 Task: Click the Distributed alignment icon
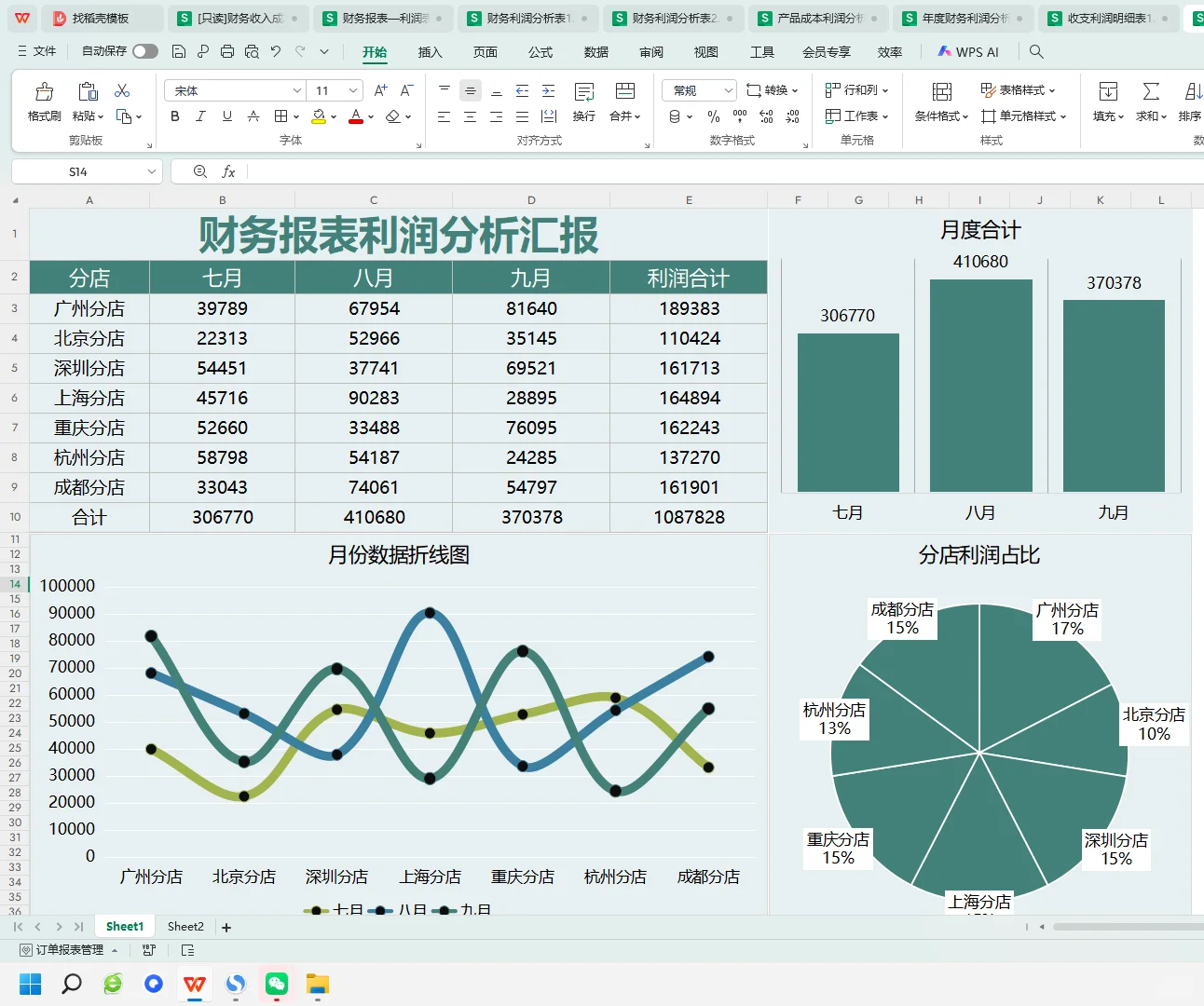(549, 116)
